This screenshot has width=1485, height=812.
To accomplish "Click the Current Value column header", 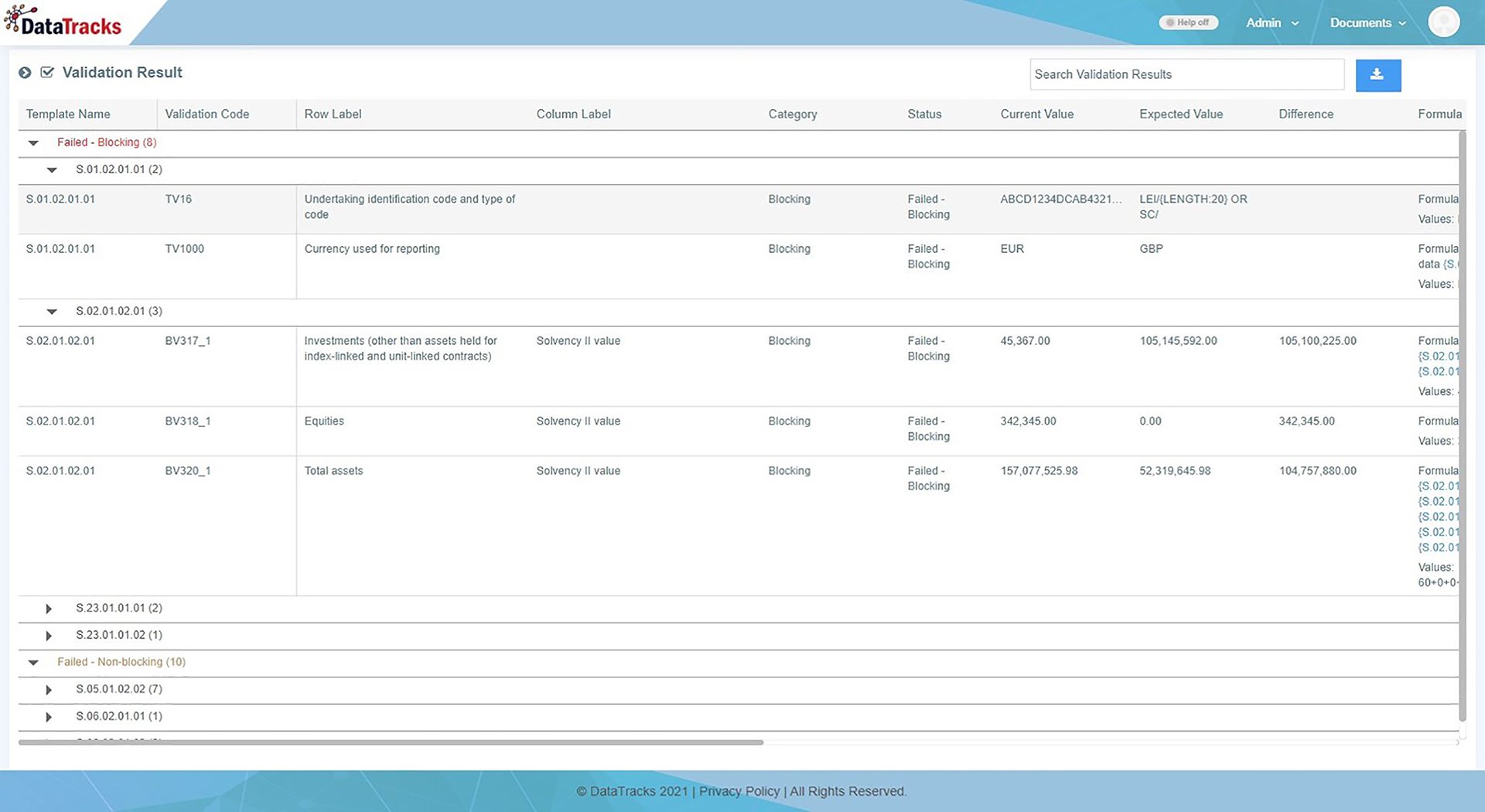I will 1037,114.
